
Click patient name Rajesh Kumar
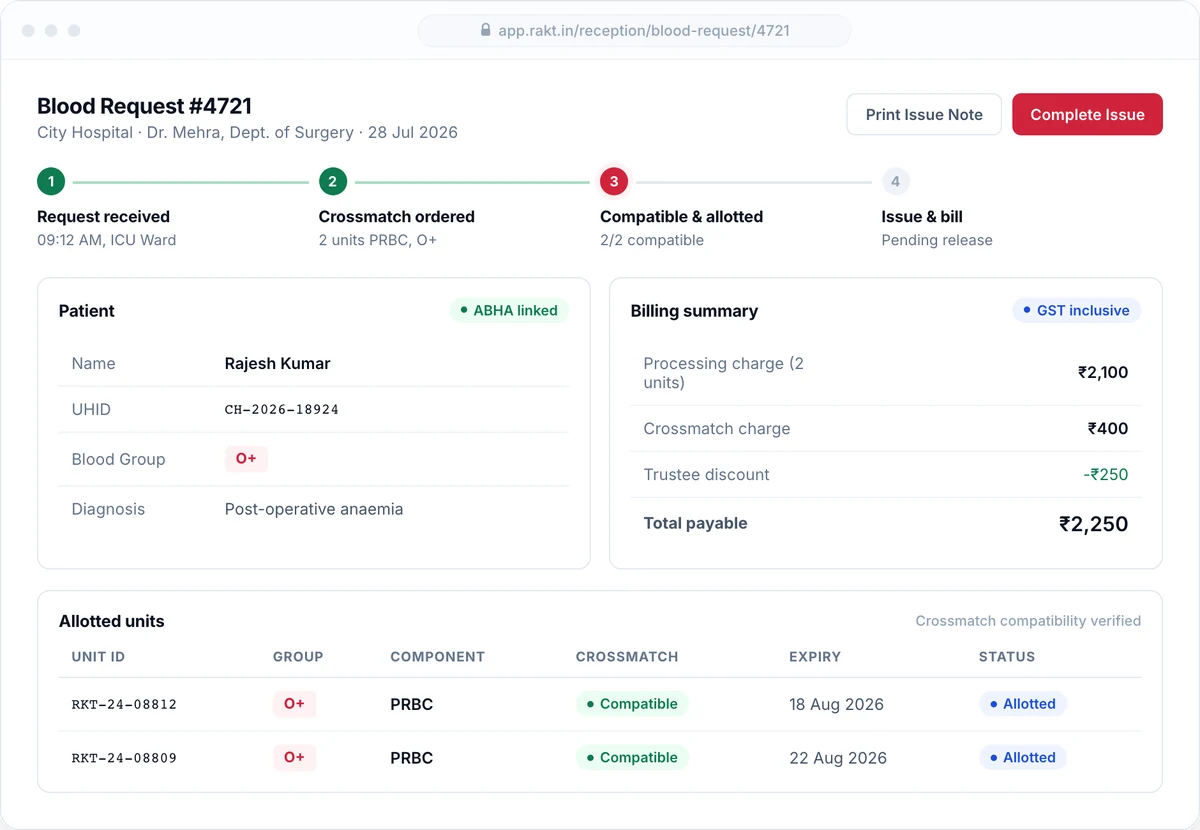[x=277, y=363]
